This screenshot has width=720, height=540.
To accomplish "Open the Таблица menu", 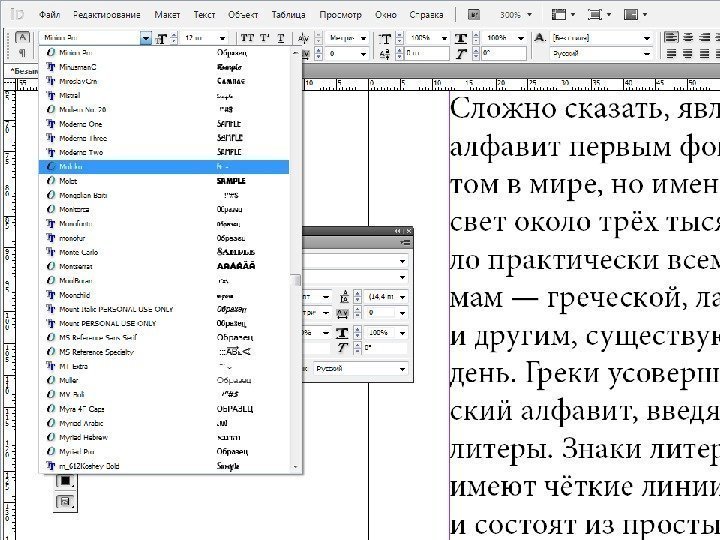I will pos(288,15).
